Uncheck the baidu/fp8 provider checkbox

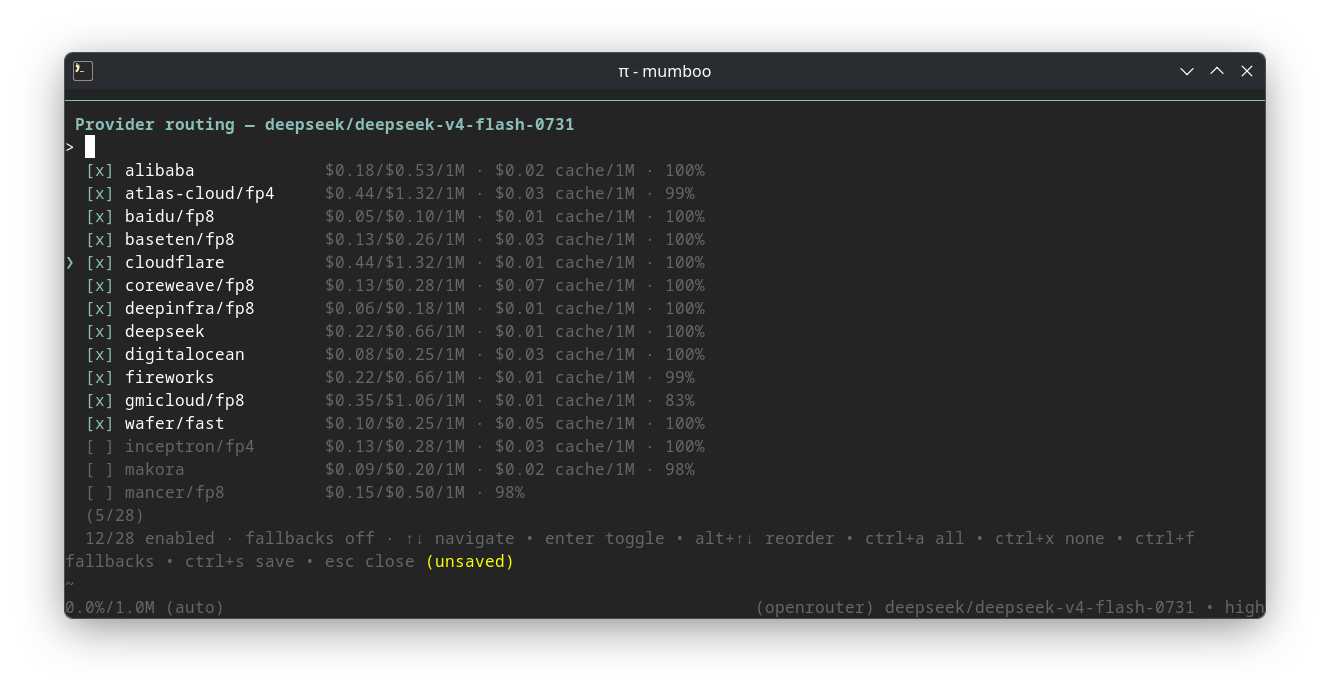(100, 216)
